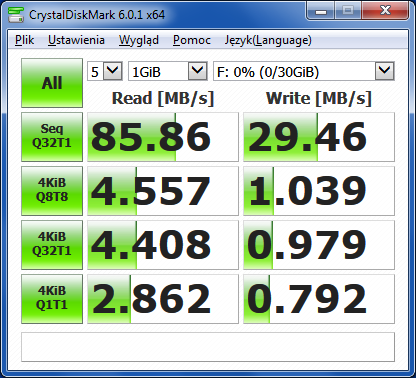
Task: Click the Seq write result 29.46
Action: [319, 137]
